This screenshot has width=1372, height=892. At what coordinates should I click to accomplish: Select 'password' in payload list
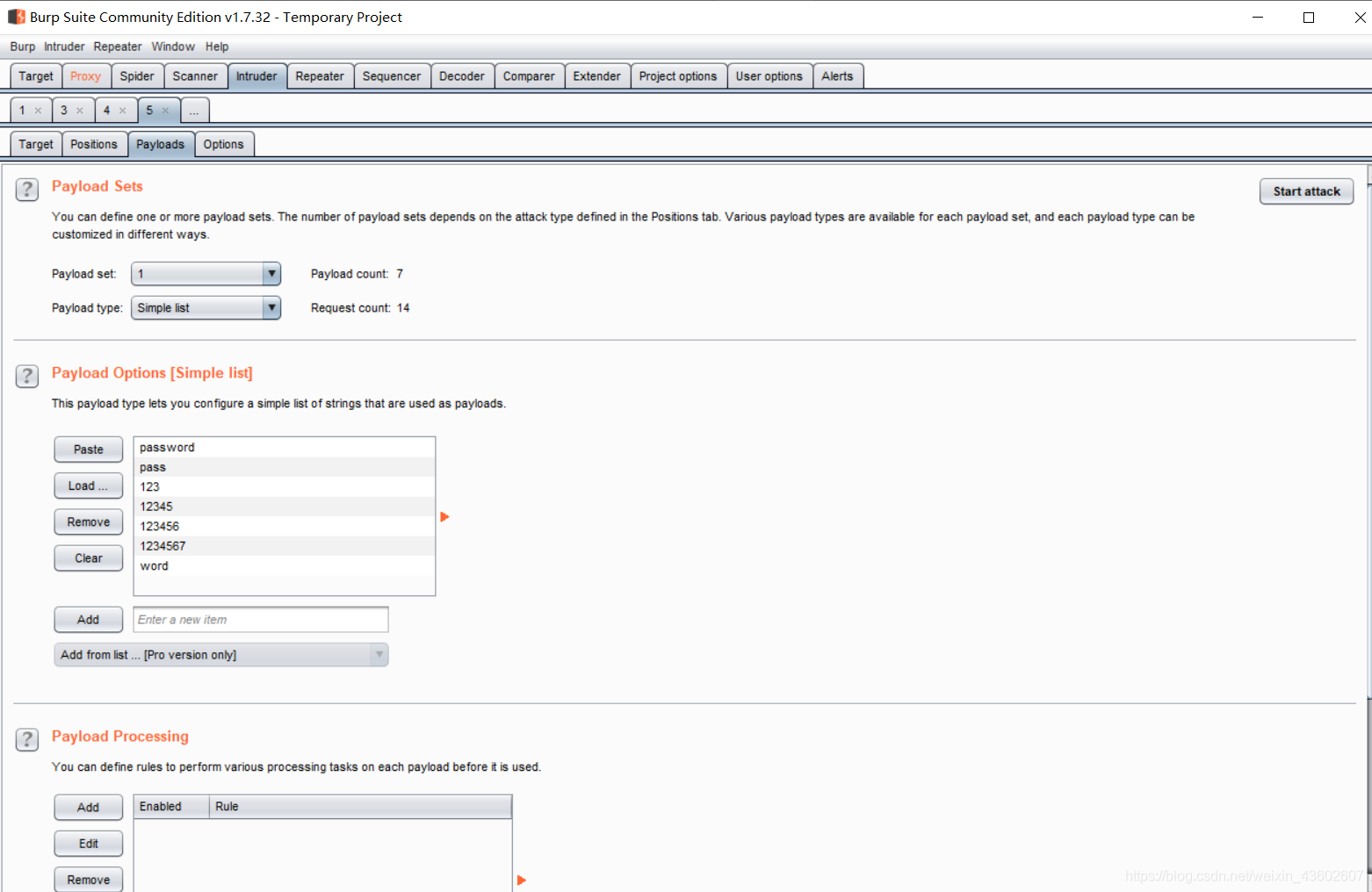pyautogui.click(x=285, y=448)
